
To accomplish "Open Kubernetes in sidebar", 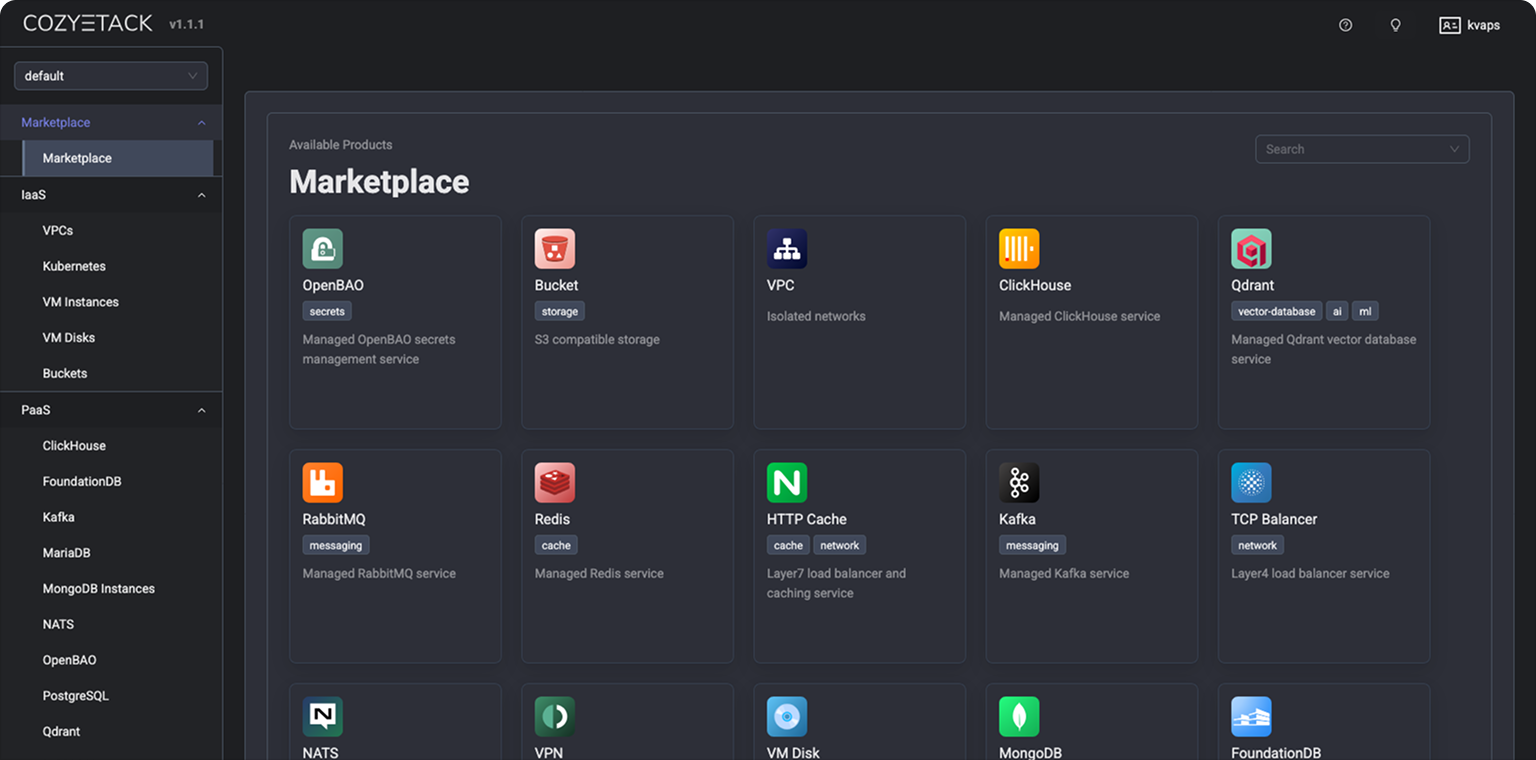I will pyautogui.click(x=74, y=266).
